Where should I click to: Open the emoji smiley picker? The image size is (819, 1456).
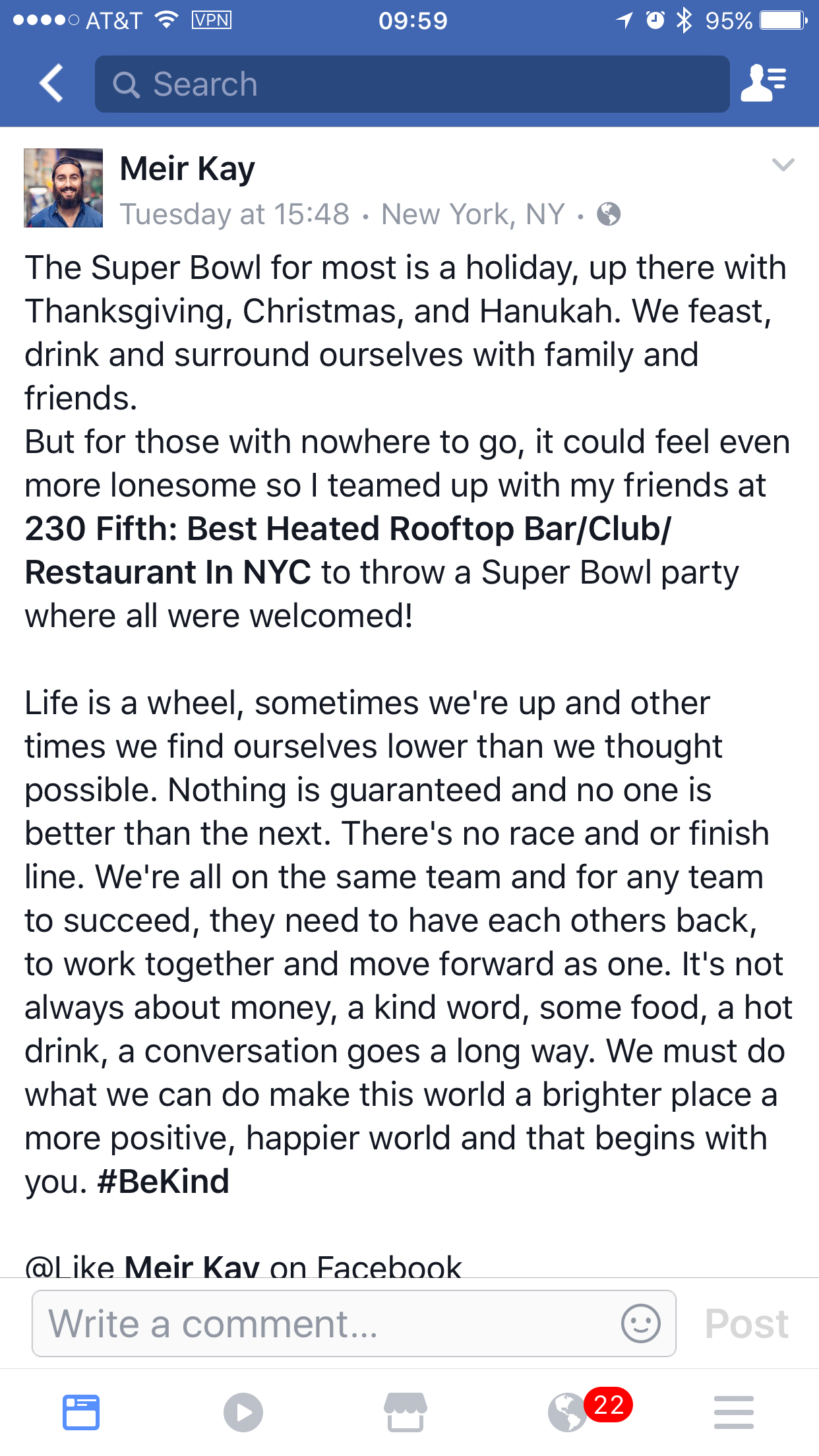[640, 1323]
